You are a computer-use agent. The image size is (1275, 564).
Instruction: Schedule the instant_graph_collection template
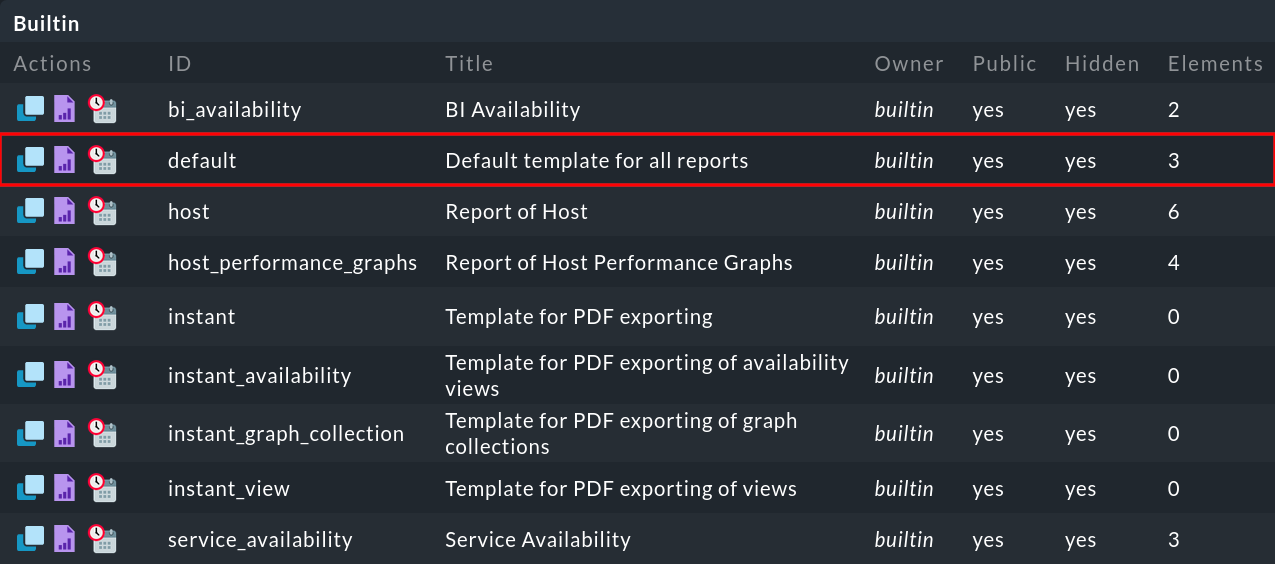click(102, 433)
